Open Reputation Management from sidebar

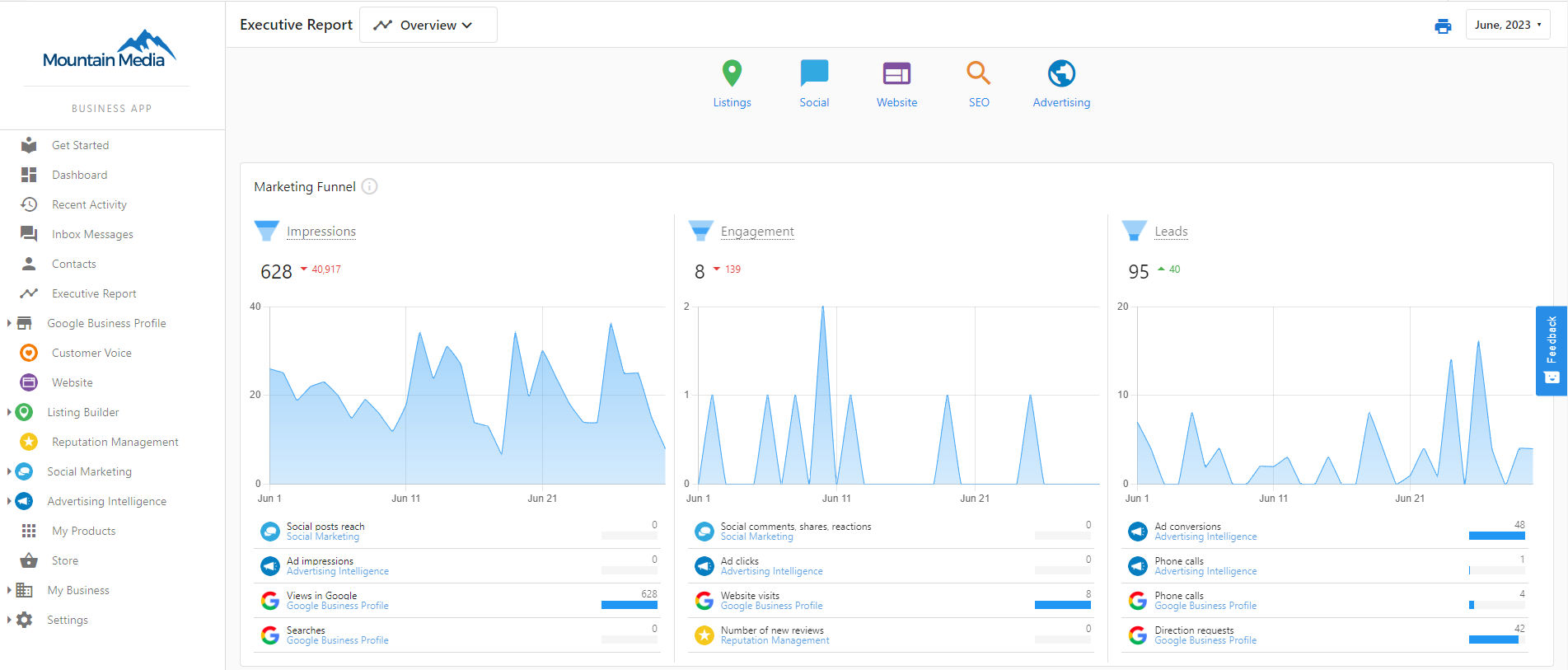click(115, 442)
